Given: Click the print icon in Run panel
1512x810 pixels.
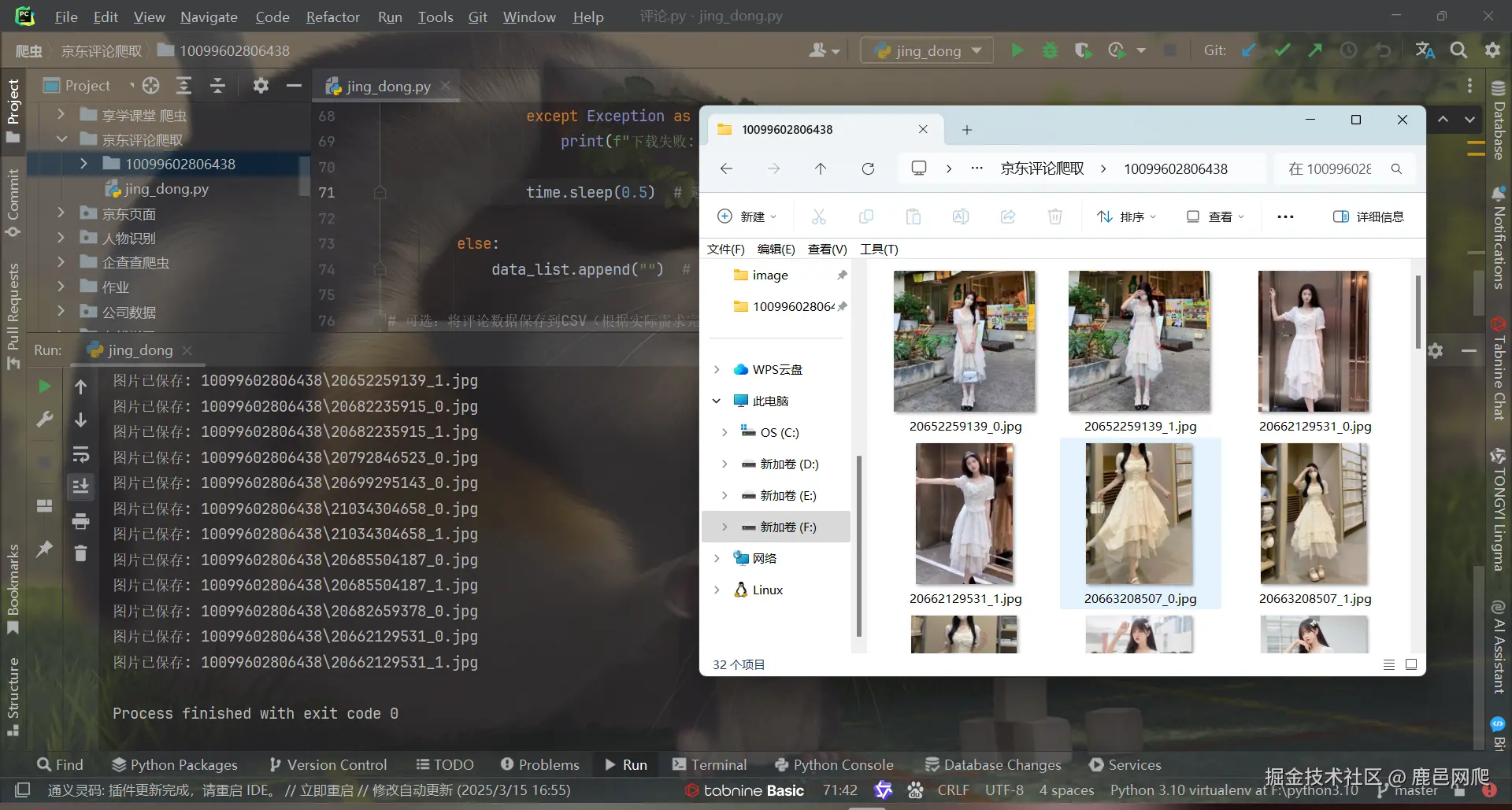Looking at the screenshot, I should pyautogui.click(x=80, y=520).
